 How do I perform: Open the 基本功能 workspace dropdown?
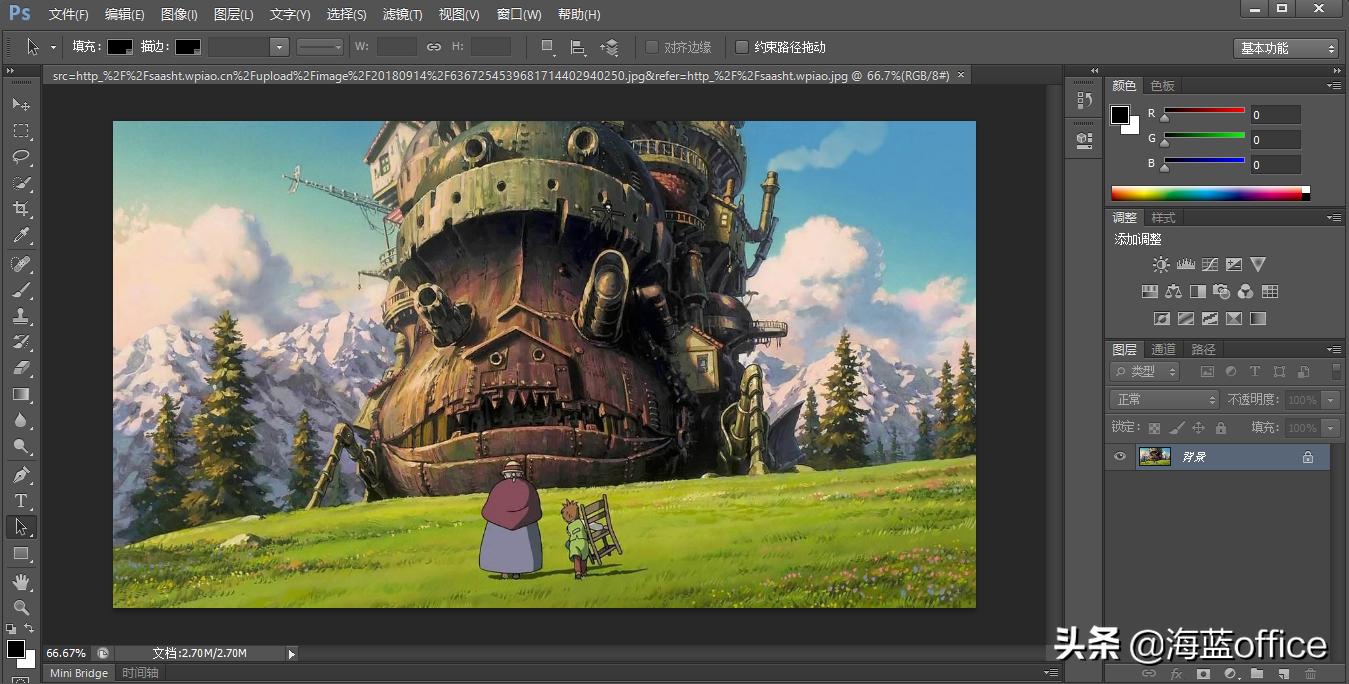[1285, 48]
